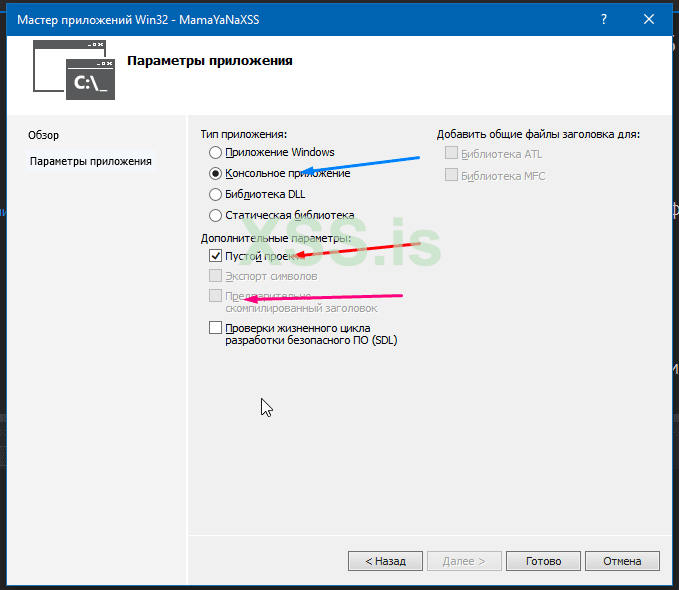Viewport: 679px width, 590px height.
Task: Toggle the 'Пустой проект' checkbox
Action: [x=215, y=256]
